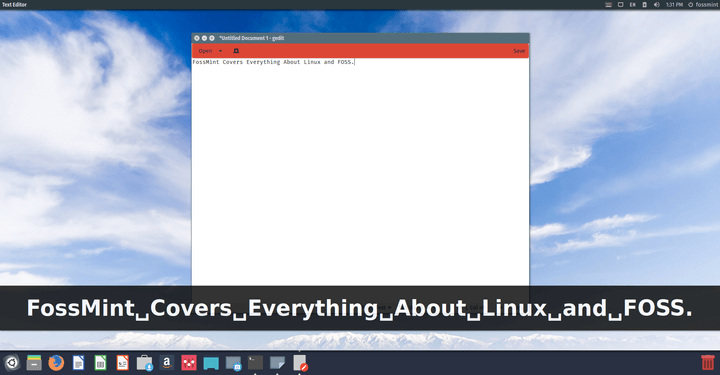Open the volume indicator in the top panel
This screenshot has height=375, width=720.
click(x=657, y=5)
